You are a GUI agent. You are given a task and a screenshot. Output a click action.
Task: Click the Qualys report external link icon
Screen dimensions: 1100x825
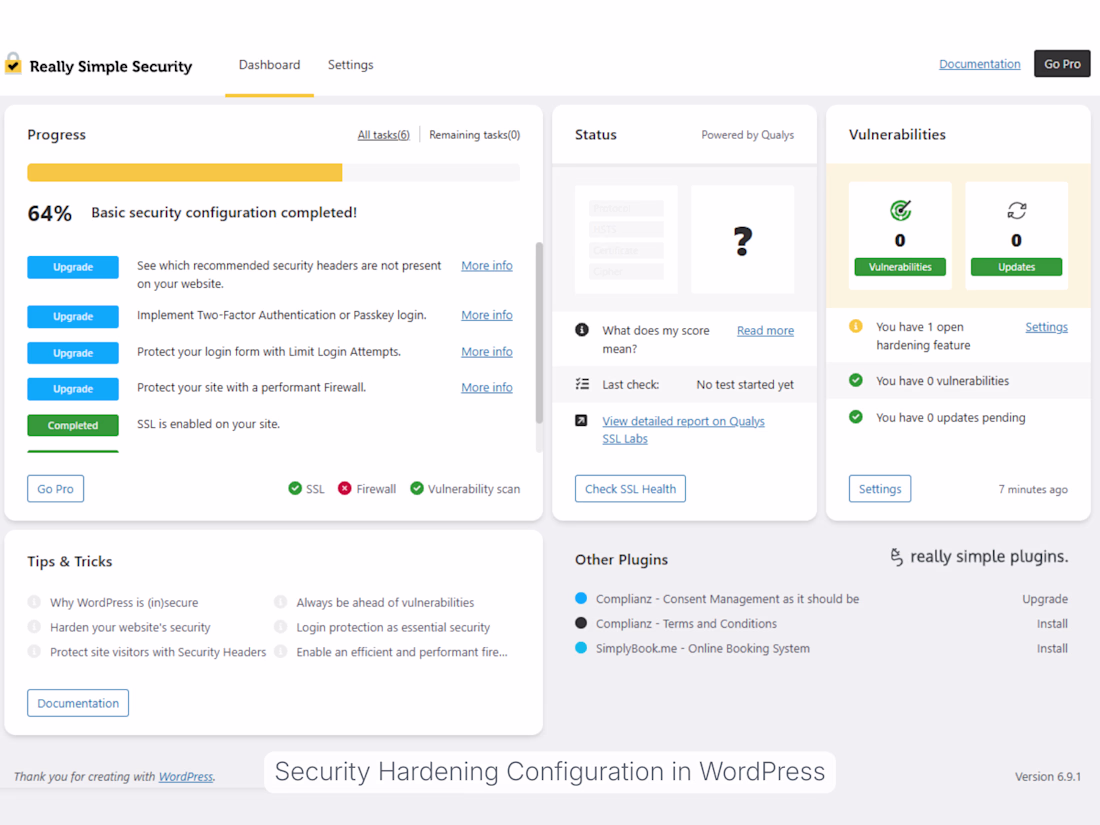pos(582,421)
